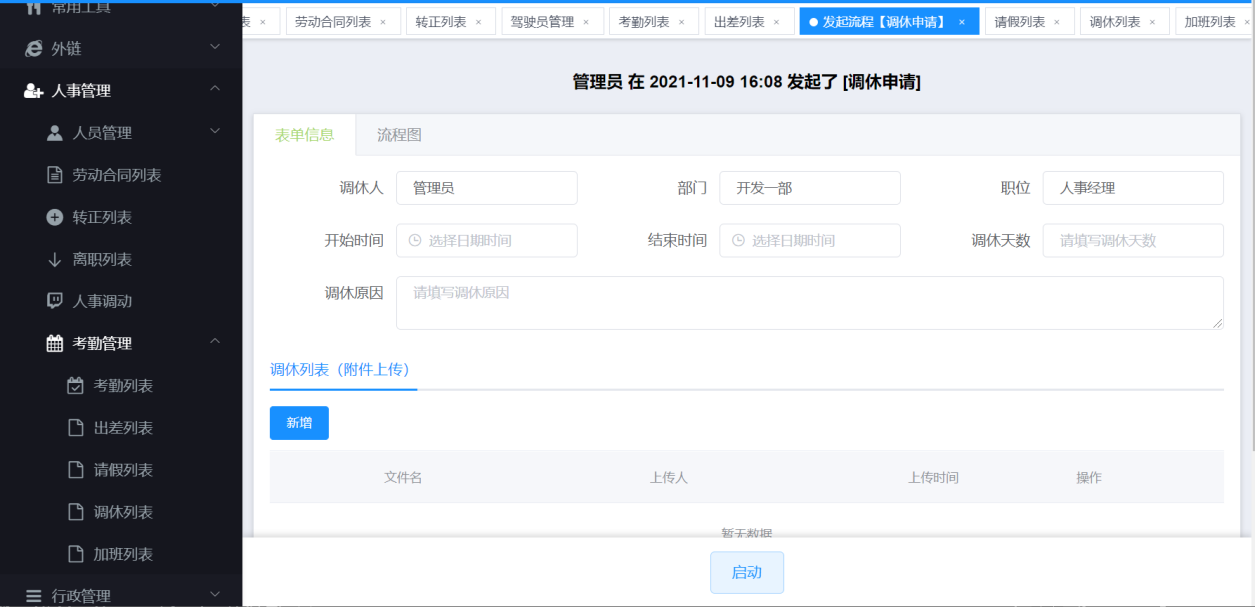
Task: Select the 调休列表（附件上传）section tab
Action: pyautogui.click(x=343, y=370)
